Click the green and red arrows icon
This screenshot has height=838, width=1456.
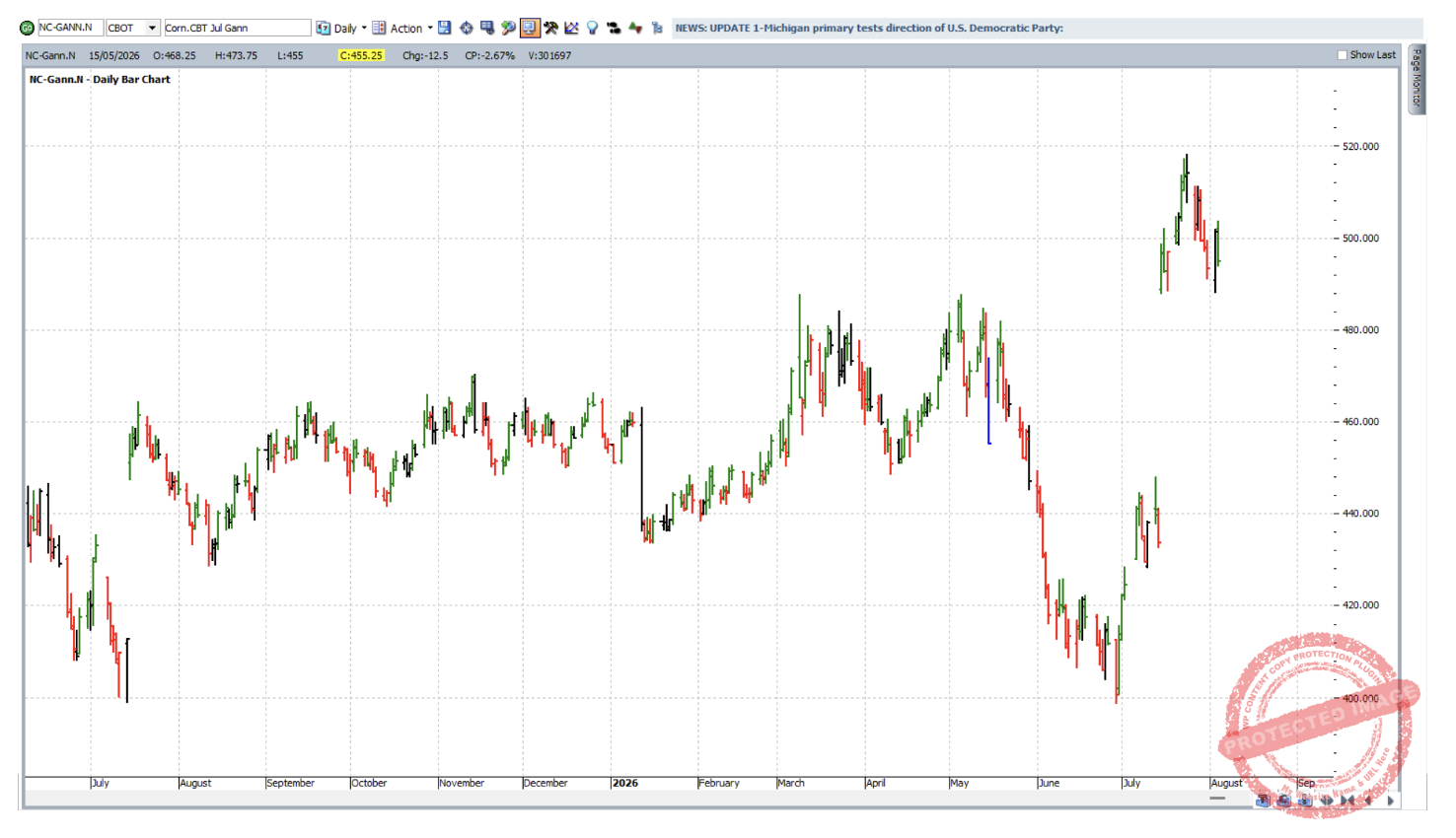click(635, 28)
